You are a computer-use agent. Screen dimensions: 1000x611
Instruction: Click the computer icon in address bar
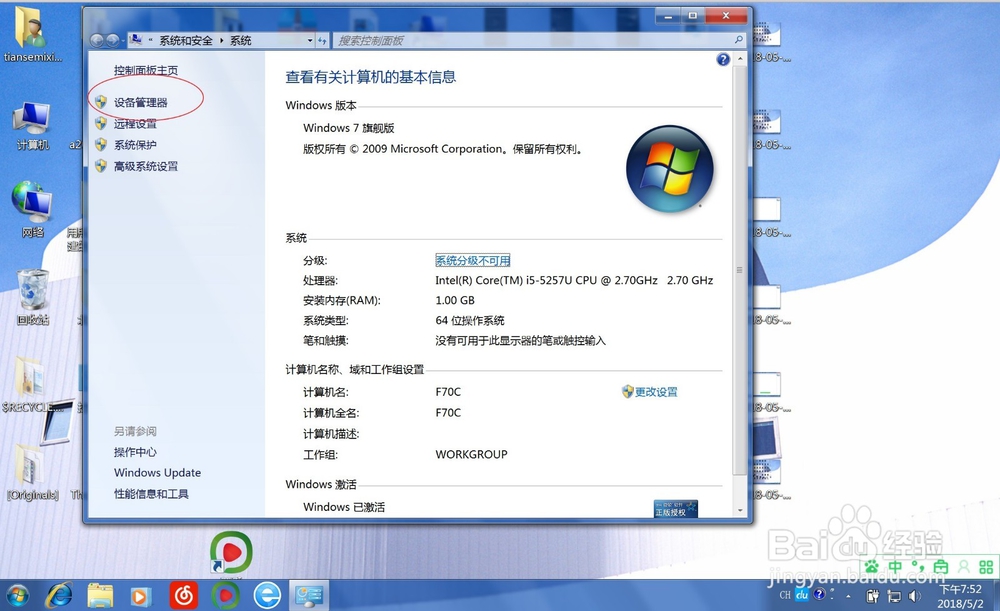click(x=135, y=40)
